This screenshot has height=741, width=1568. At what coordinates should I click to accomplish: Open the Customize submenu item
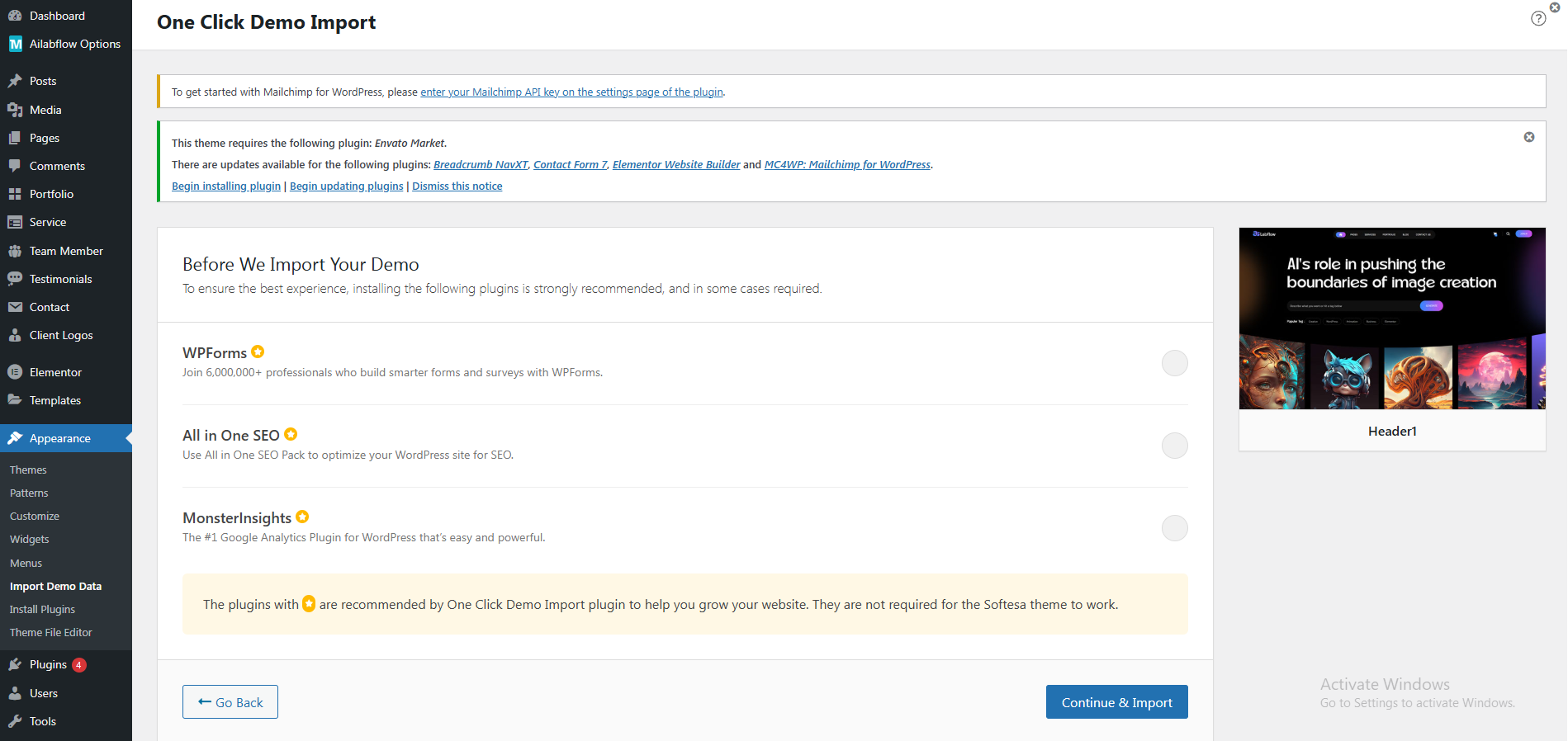click(x=35, y=516)
